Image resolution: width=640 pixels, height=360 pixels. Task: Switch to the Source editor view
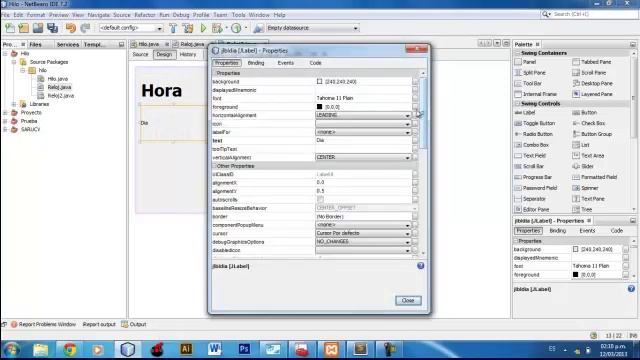point(140,54)
